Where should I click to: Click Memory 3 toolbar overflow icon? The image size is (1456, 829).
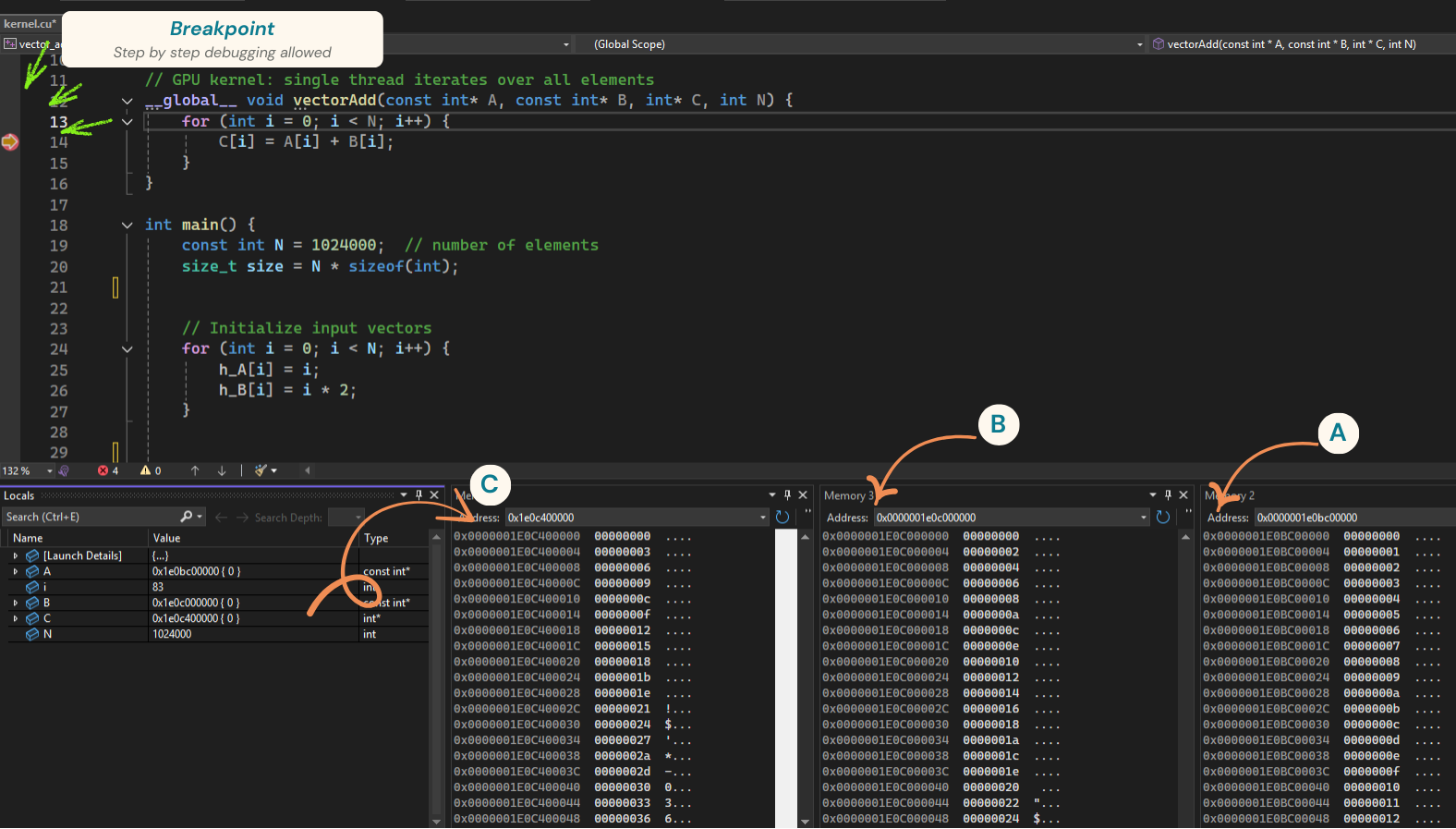[x=1188, y=511]
